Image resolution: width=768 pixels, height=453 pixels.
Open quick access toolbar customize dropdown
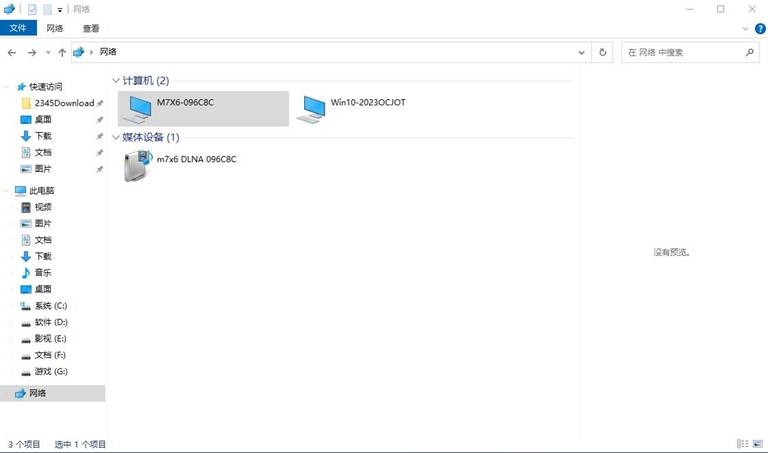click(x=60, y=9)
